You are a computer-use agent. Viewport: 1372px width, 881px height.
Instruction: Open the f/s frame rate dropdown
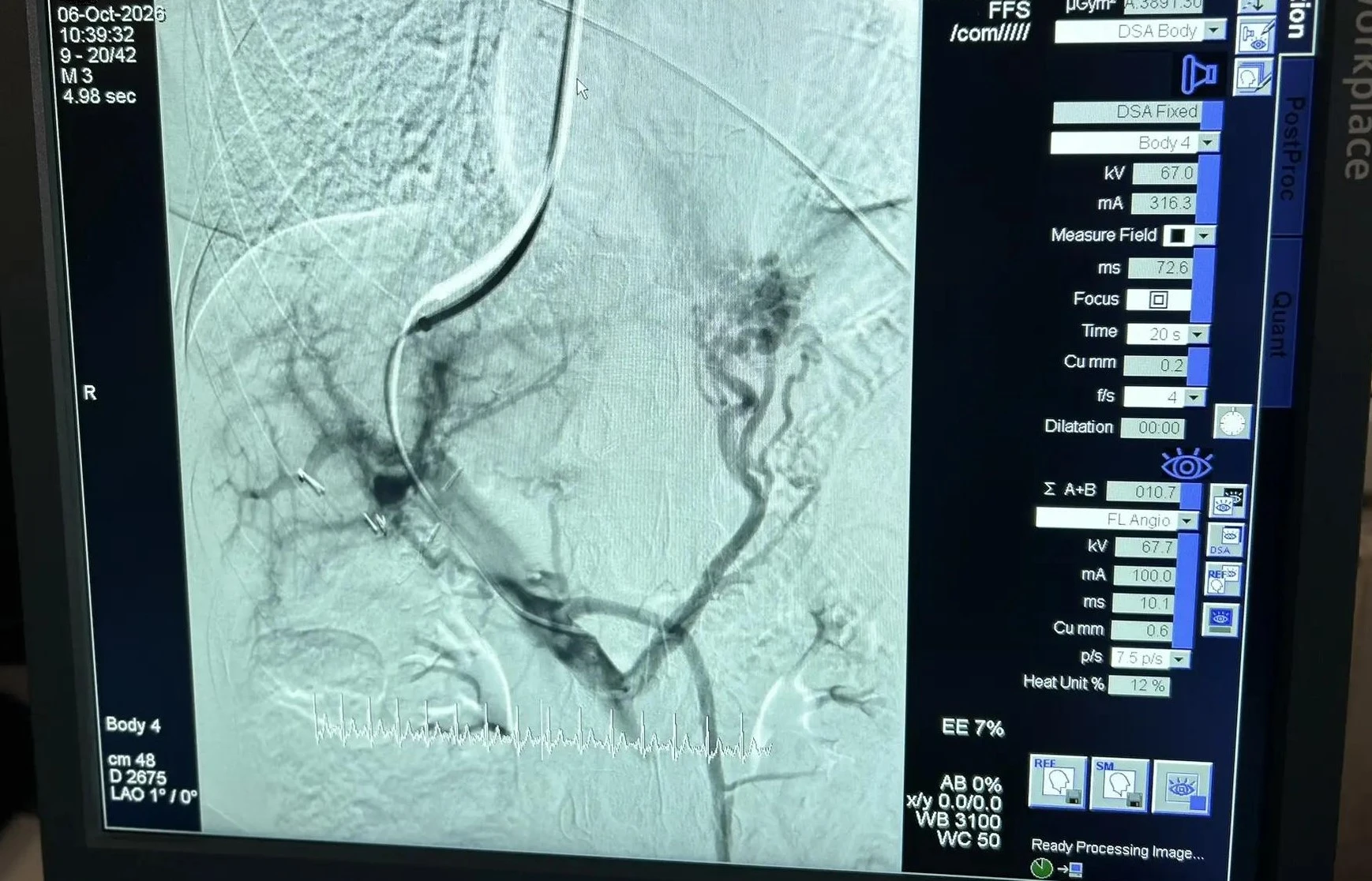pos(1194,397)
